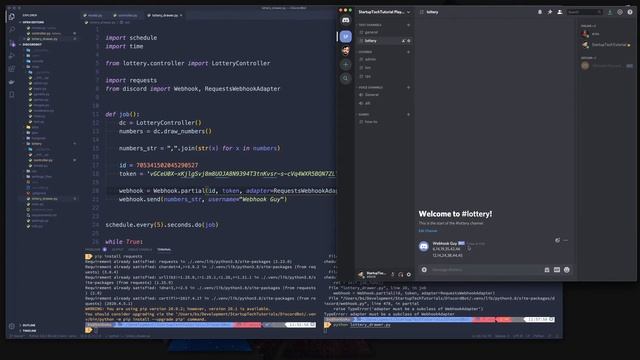
Task: Add channel to Text Channels category
Action: click(x=409, y=25)
